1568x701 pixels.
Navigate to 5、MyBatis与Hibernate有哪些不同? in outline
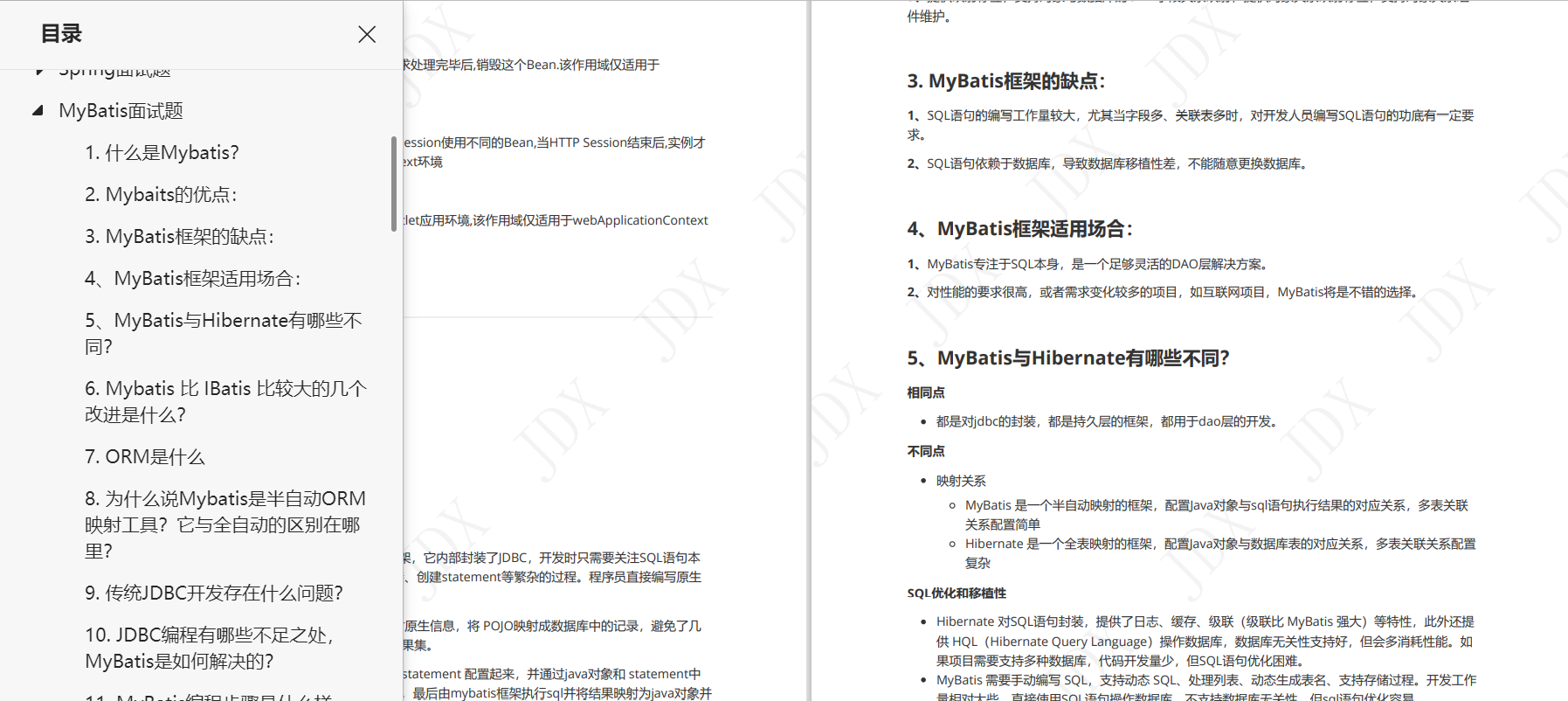point(224,334)
